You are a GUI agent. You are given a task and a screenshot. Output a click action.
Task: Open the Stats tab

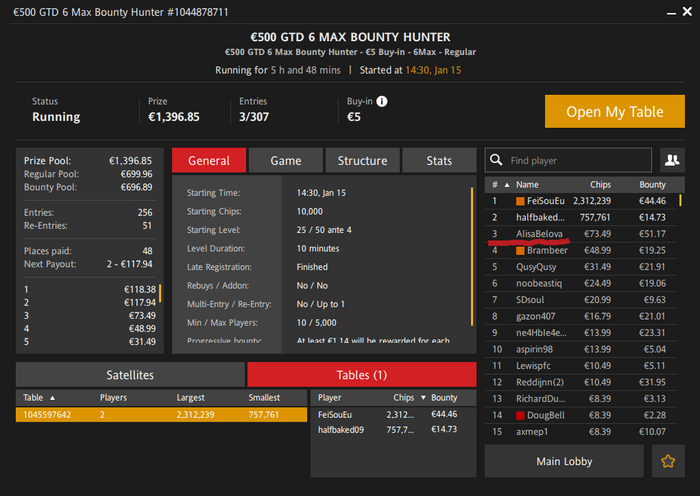439,160
